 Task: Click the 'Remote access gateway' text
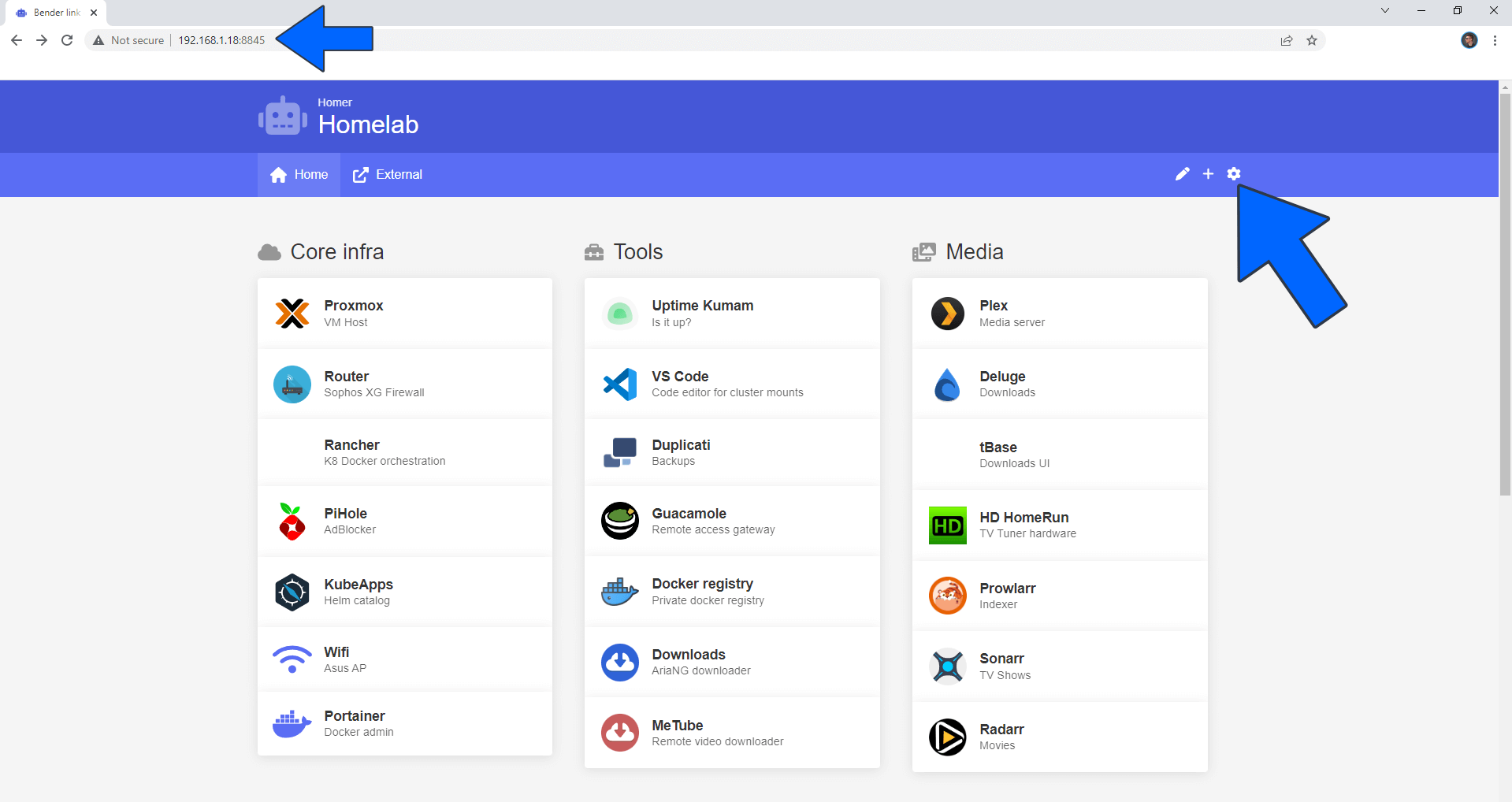pos(713,530)
